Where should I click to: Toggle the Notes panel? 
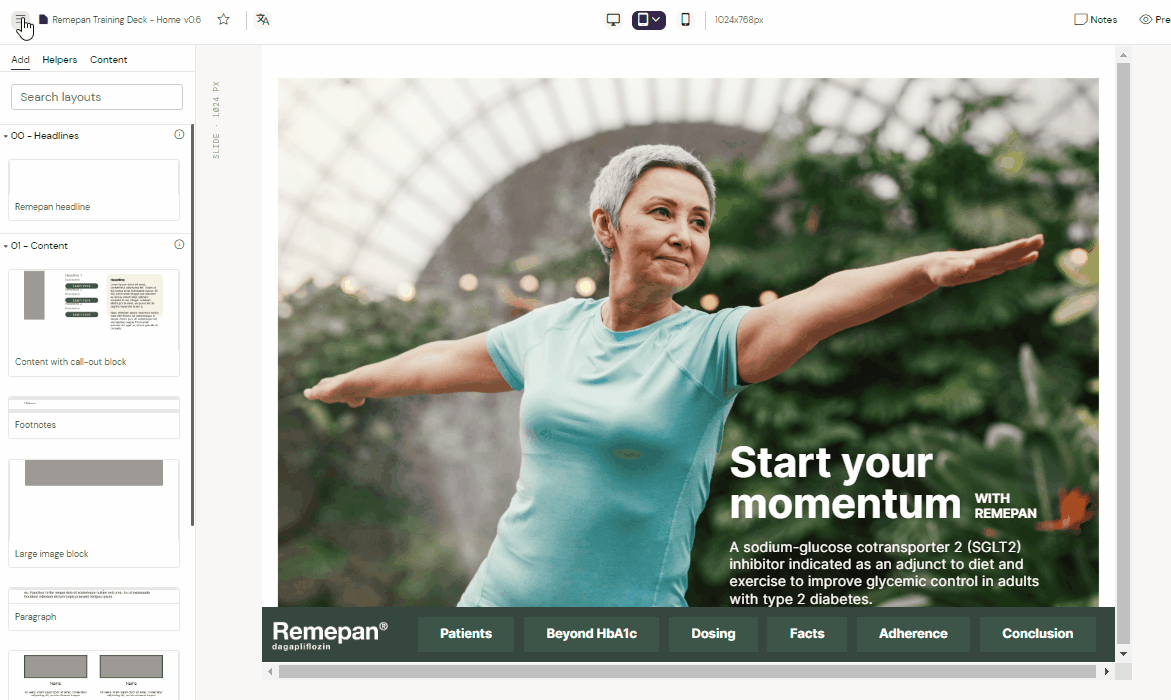[1096, 19]
